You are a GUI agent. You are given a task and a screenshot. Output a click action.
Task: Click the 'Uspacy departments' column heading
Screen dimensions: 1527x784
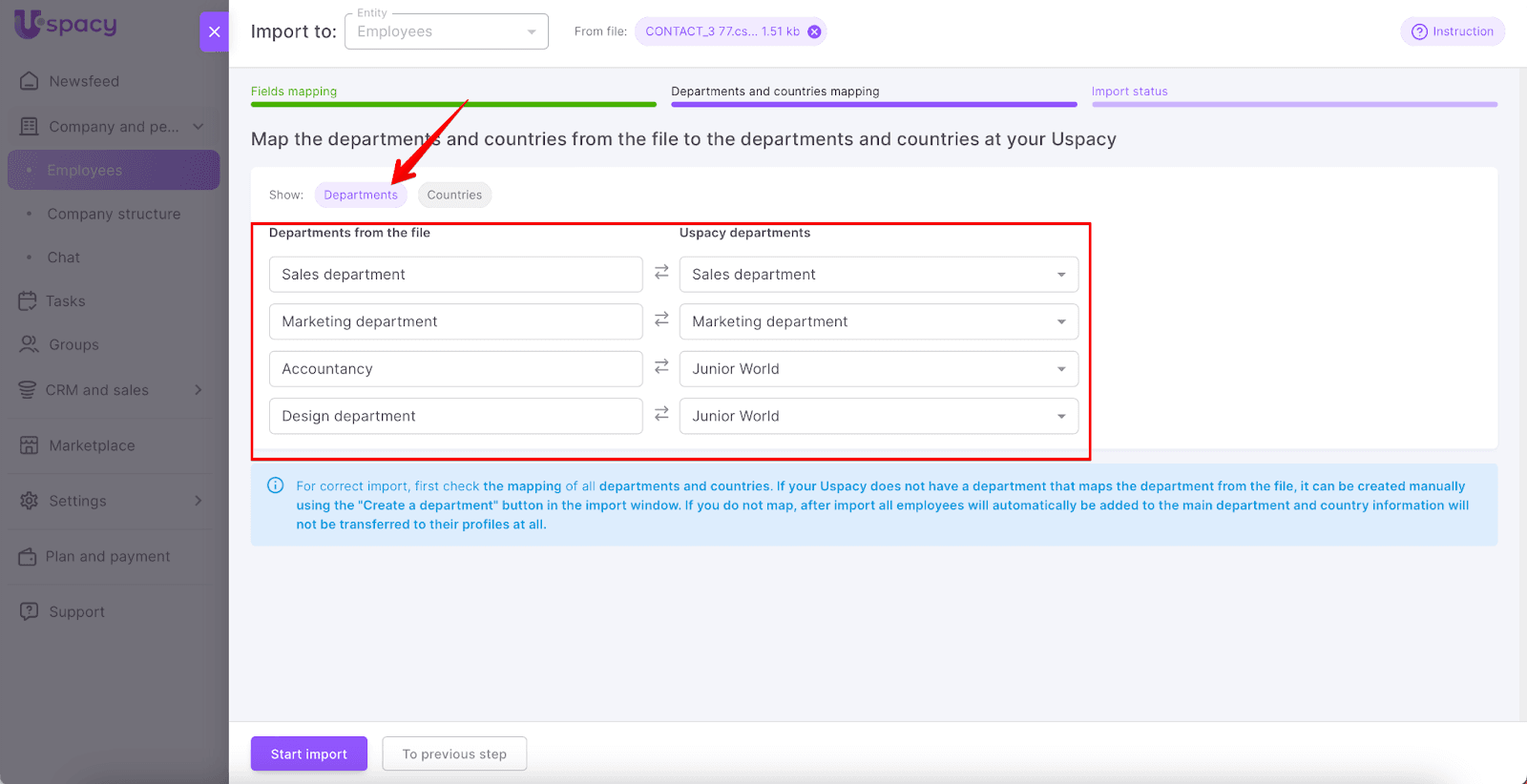tap(744, 233)
